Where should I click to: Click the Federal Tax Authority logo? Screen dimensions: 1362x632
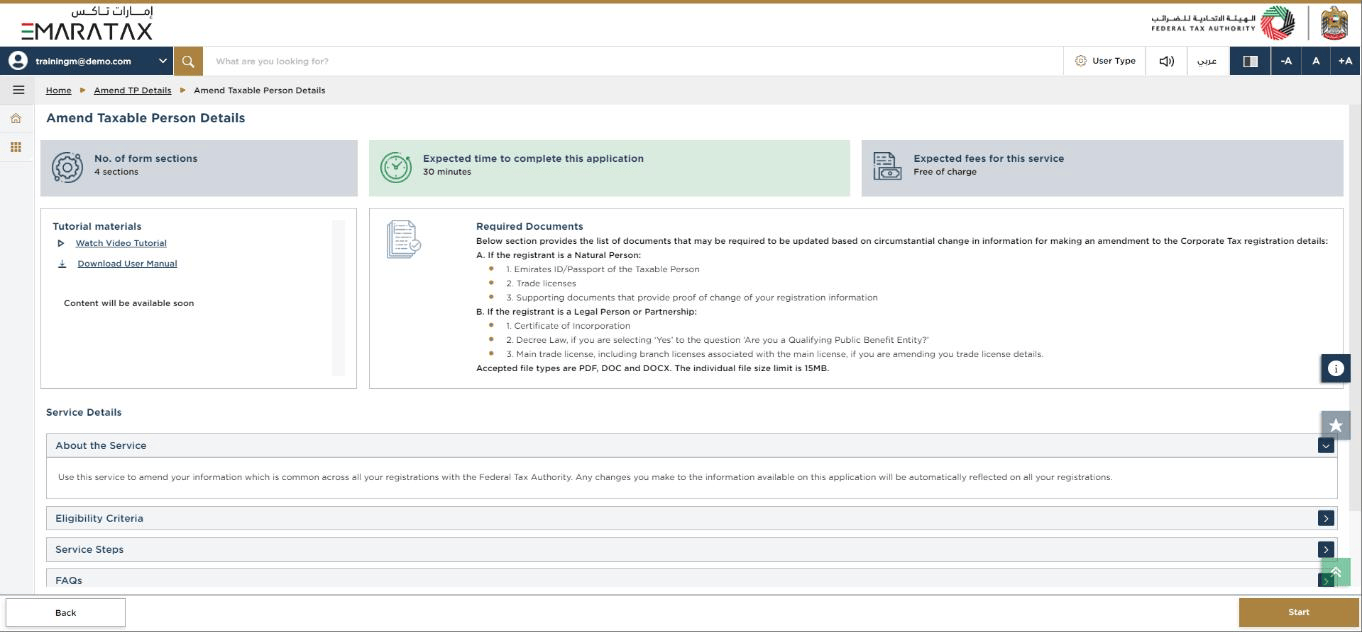pos(1222,24)
